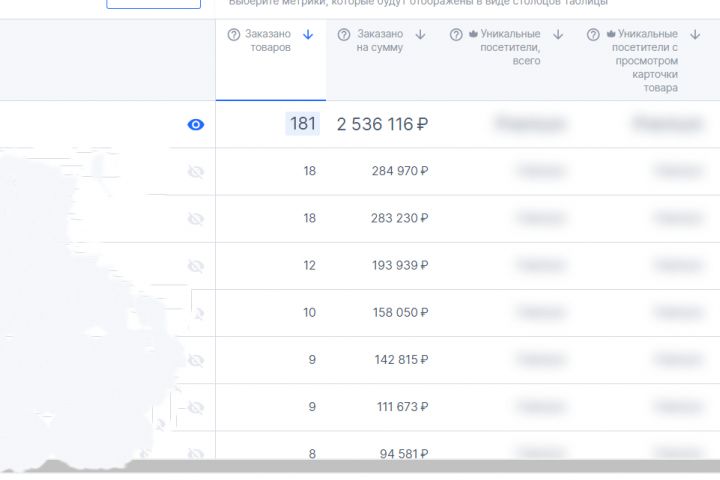Select Уникальные посетители, всего column header
Screen dimensions: 720x480
[506, 60]
